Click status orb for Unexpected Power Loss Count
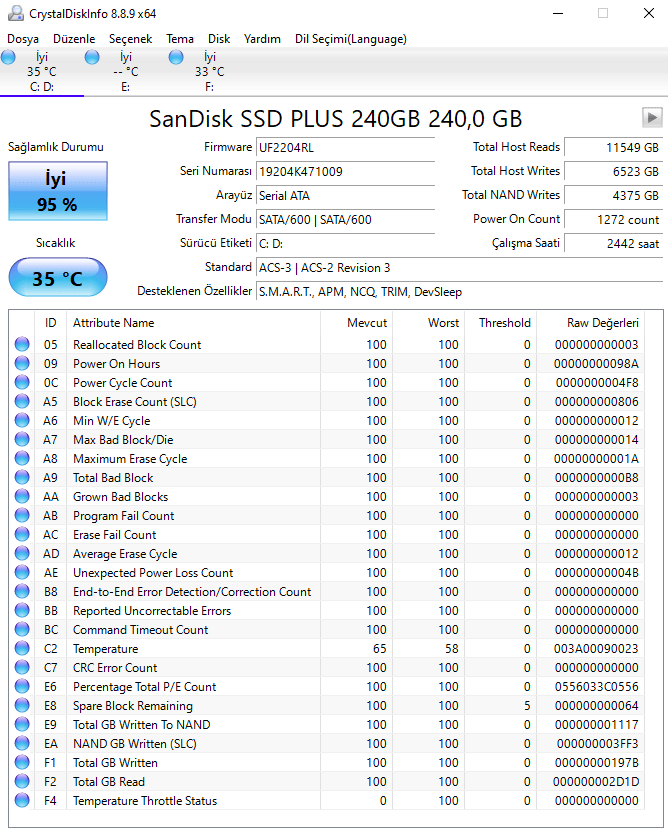 coord(22,572)
